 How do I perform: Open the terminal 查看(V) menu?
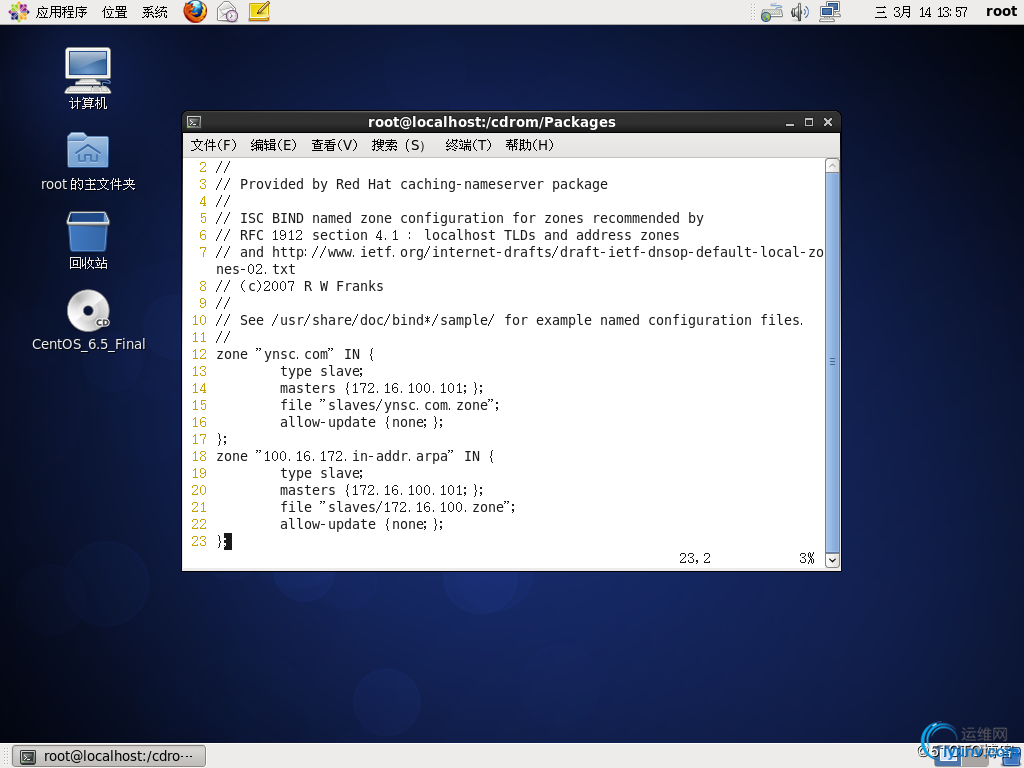coord(334,145)
